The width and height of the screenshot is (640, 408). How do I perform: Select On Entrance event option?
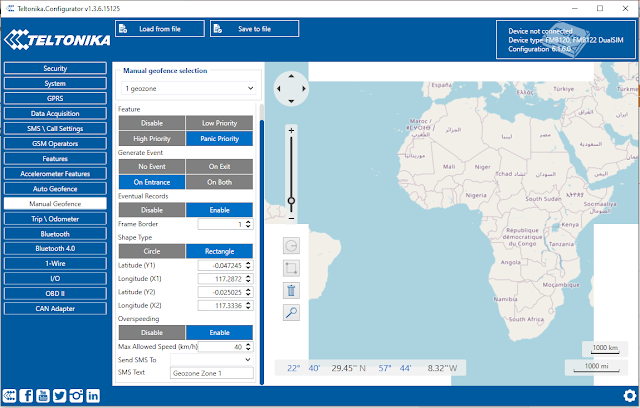[x=152, y=182]
